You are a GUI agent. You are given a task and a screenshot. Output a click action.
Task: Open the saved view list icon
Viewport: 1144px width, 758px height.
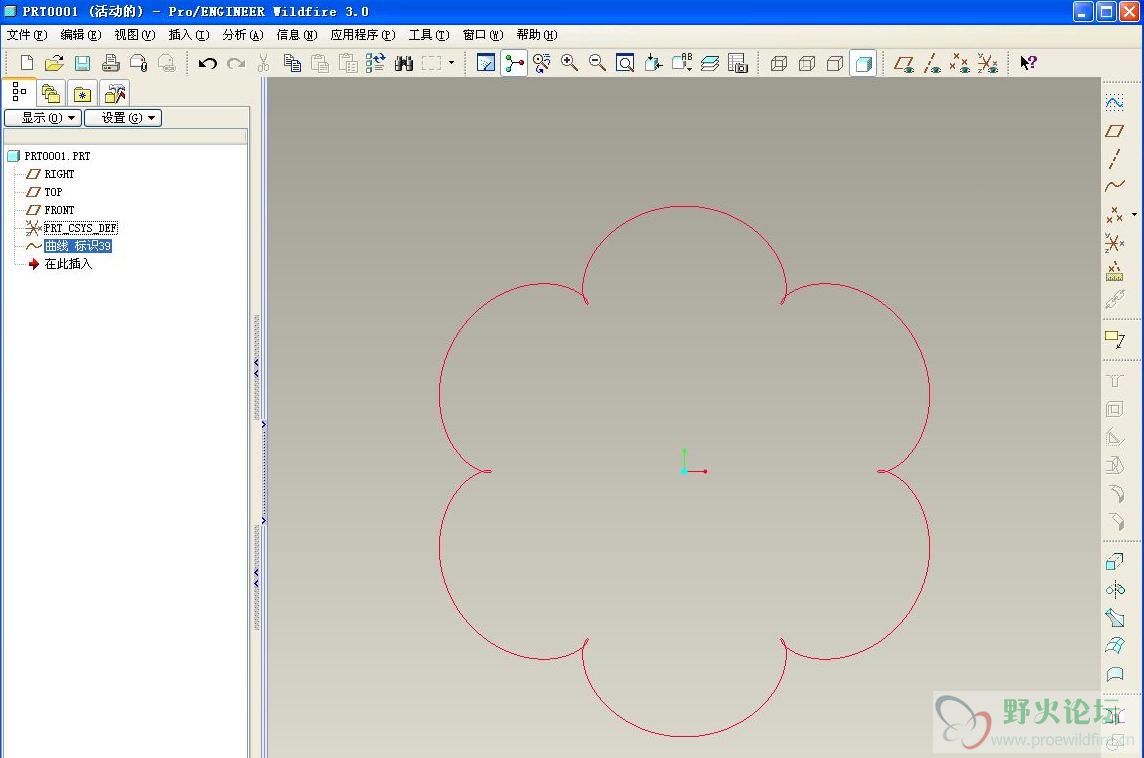[681, 63]
